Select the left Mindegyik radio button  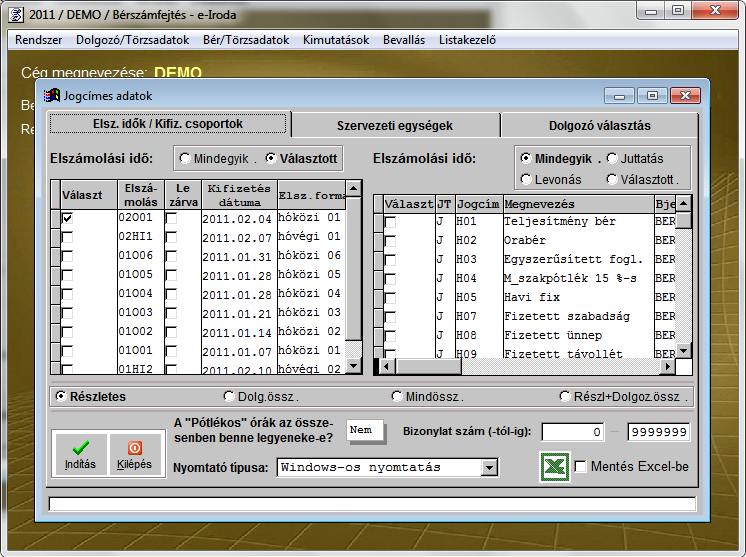[x=185, y=158]
